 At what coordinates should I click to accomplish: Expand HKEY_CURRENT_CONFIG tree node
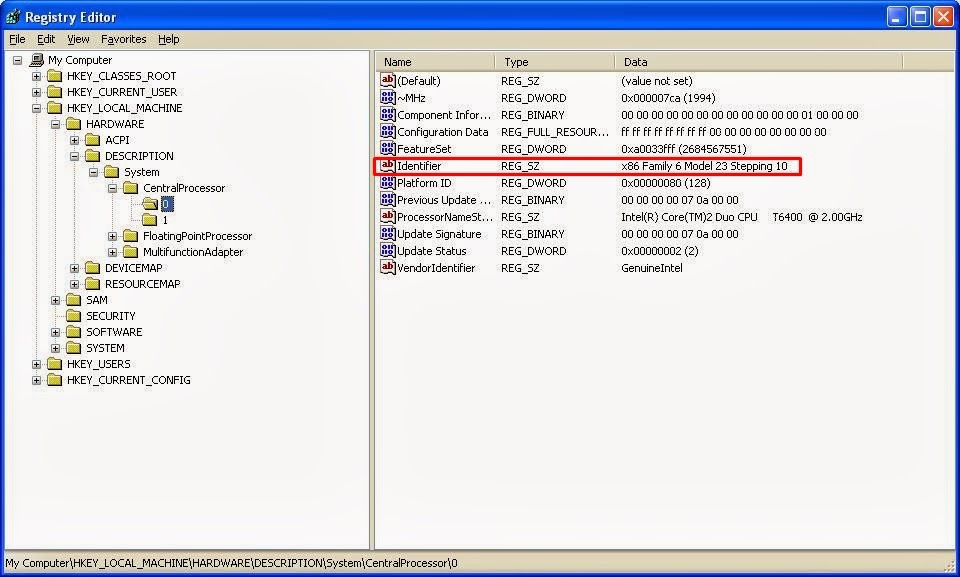(37, 380)
